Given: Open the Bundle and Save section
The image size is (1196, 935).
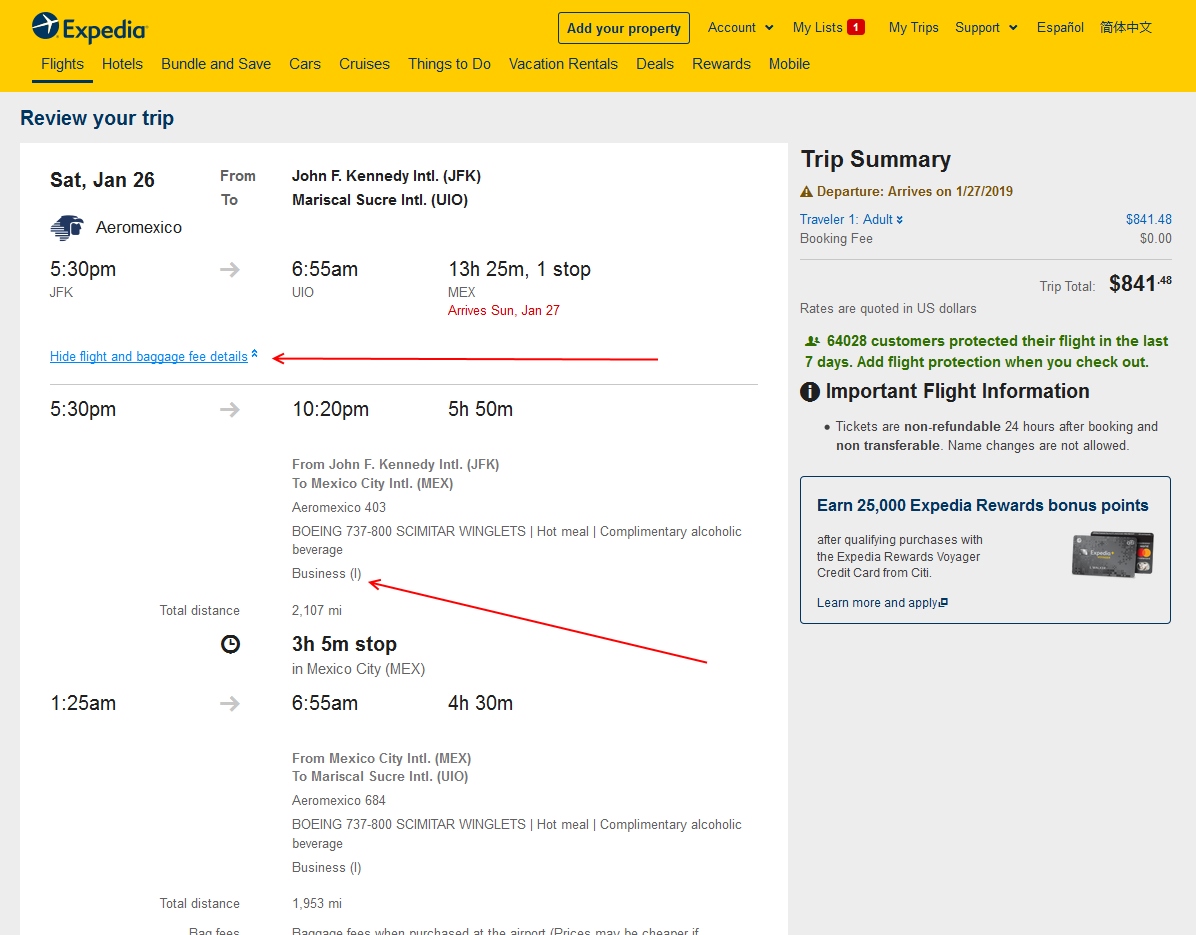Looking at the screenshot, I should click(x=215, y=64).
